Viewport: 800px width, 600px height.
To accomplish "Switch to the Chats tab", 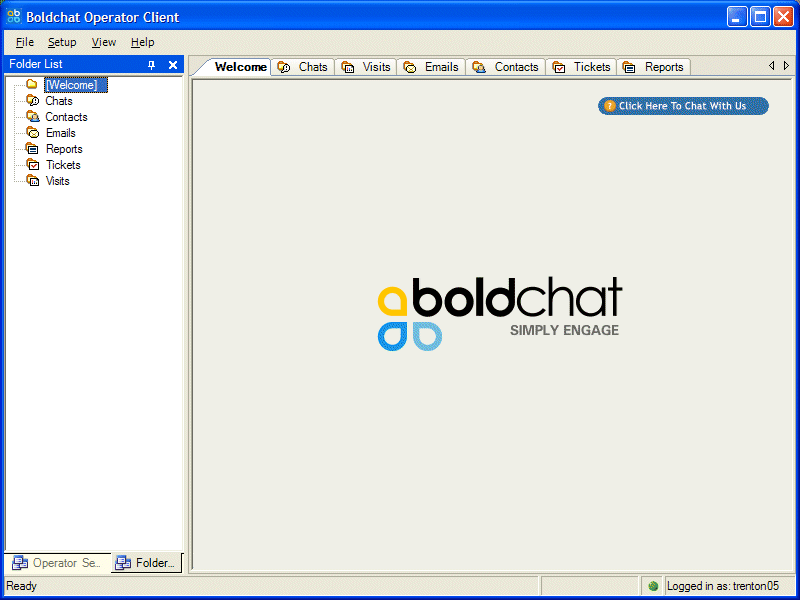I will click(303, 67).
